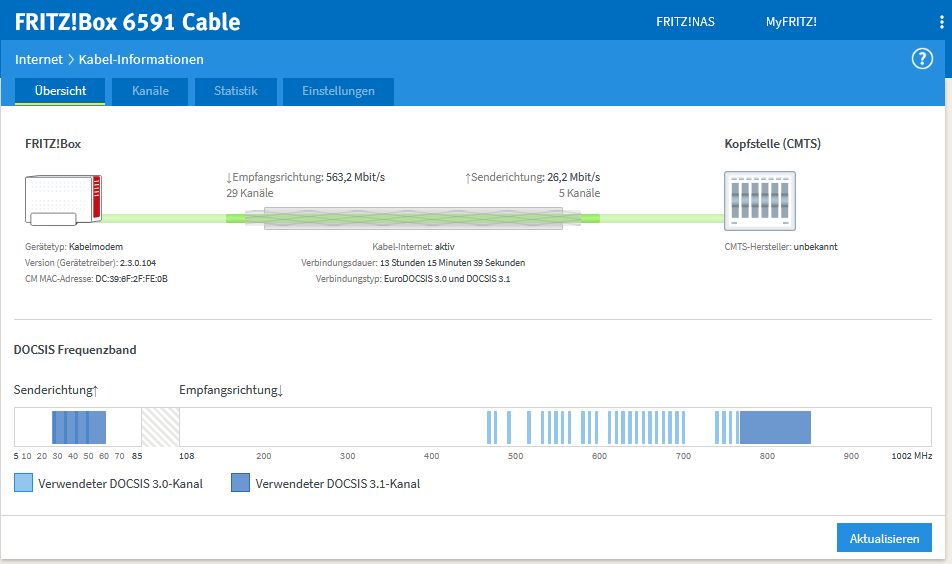Select the CM MAC-Adresse value
Screen dimensions: 952x564
click(131, 279)
